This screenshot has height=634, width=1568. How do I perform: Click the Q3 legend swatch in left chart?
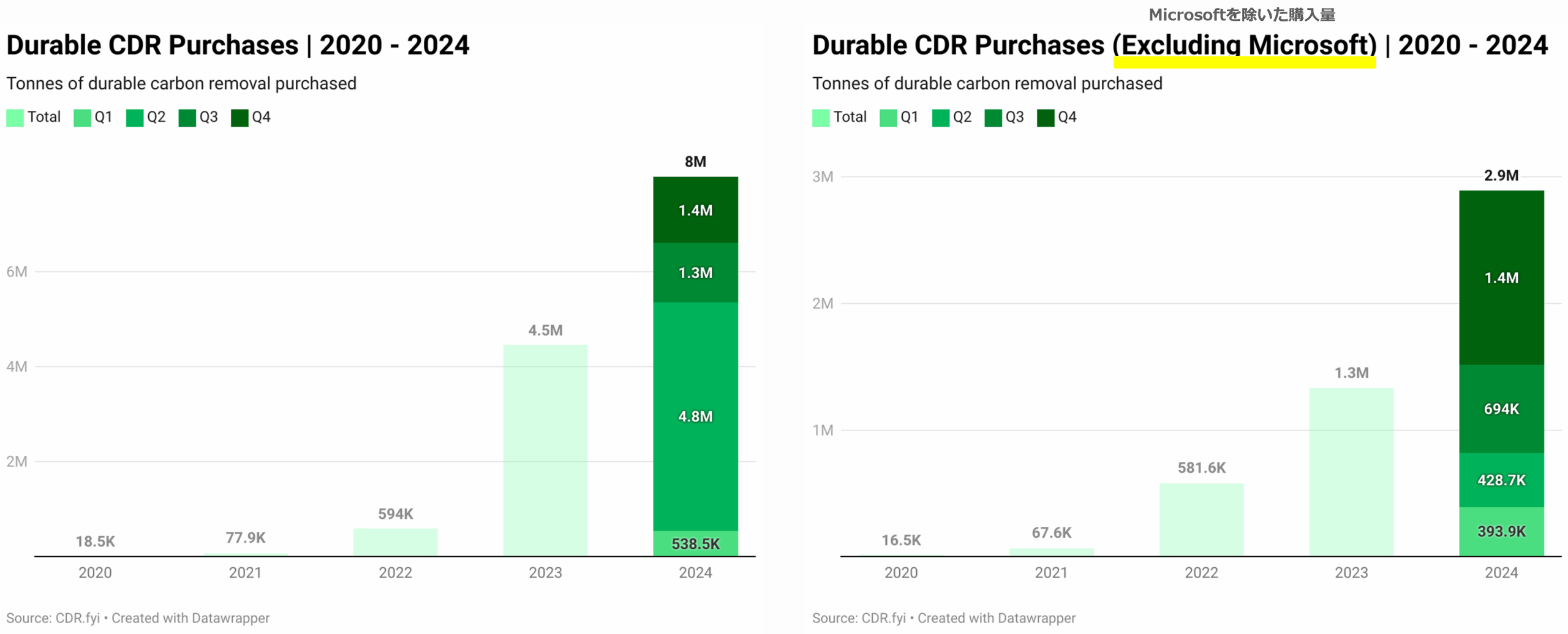(x=187, y=118)
